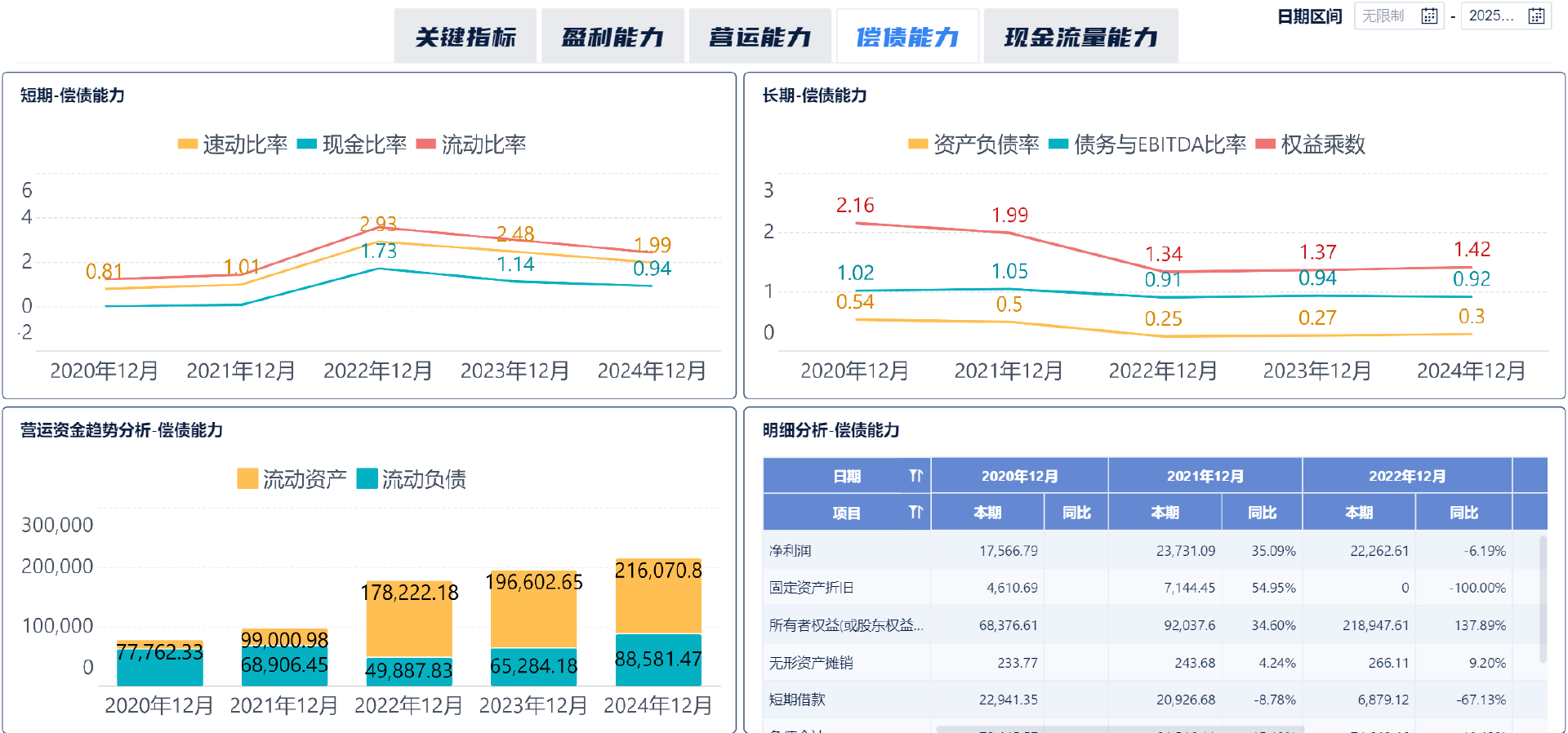
Task: Switch to the 关键指标 tab
Action: click(x=465, y=37)
